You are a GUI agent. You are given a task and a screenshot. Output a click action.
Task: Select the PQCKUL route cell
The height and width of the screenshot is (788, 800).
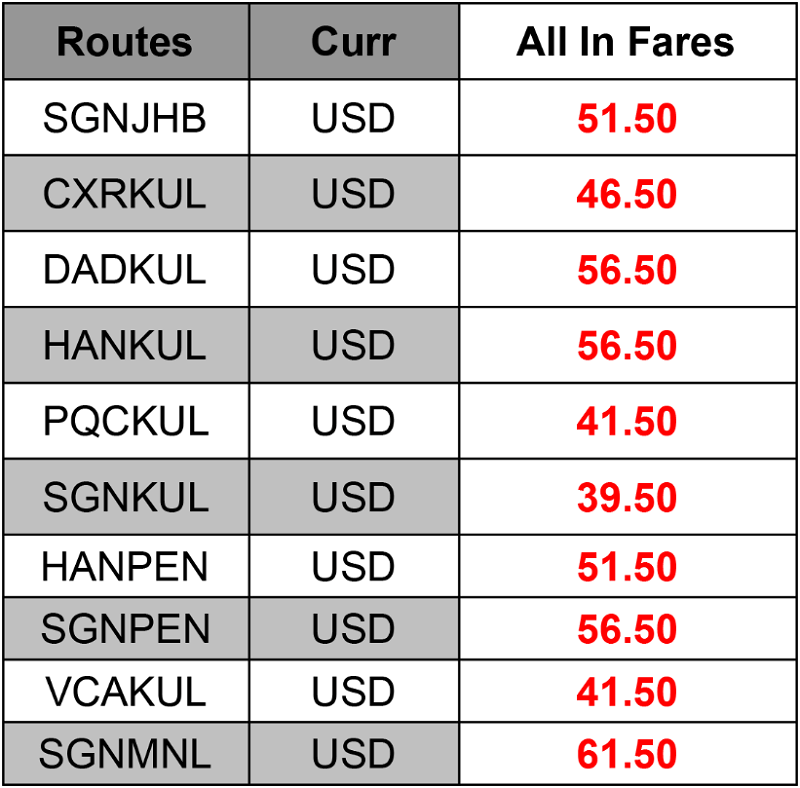pos(125,422)
